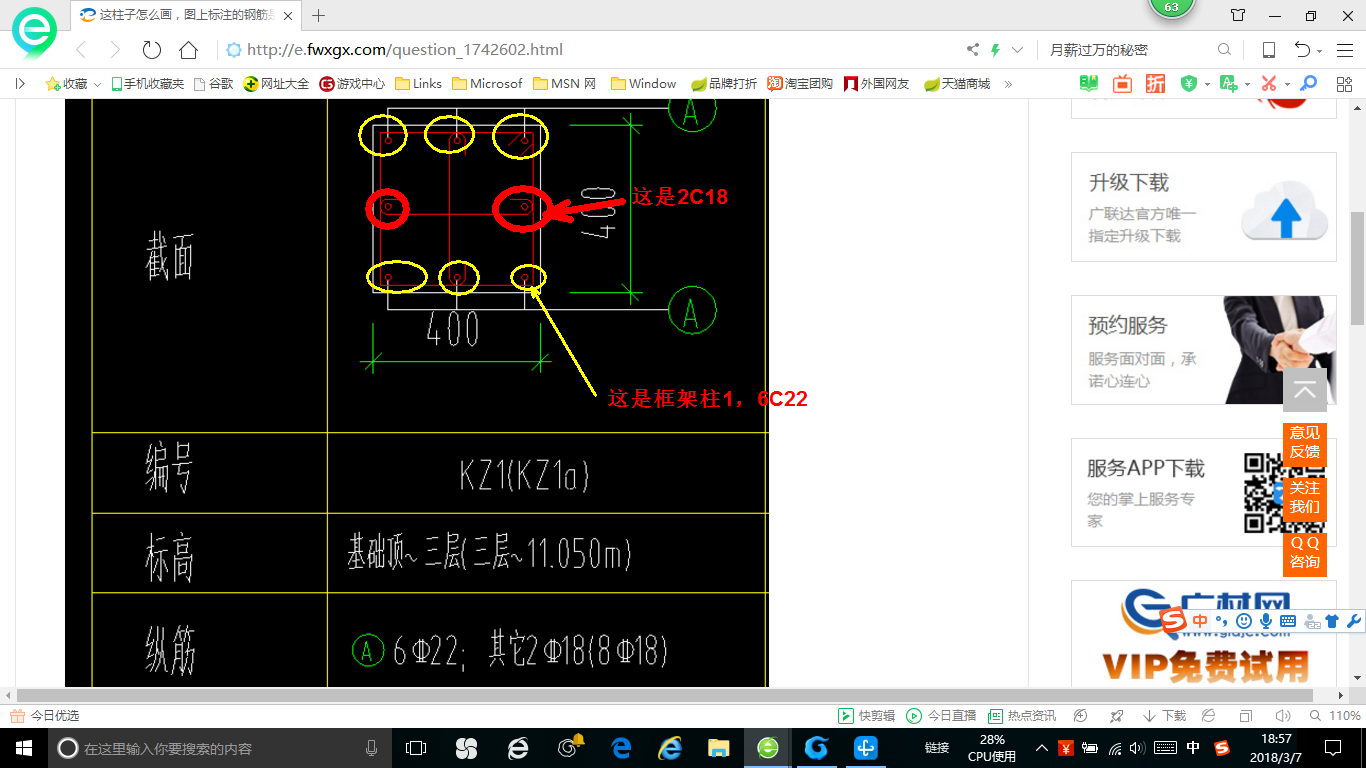The height and width of the screenshot is (768, 1366).
Task: Click the share icon in the address bar
Action: click(x=973, y=50)
